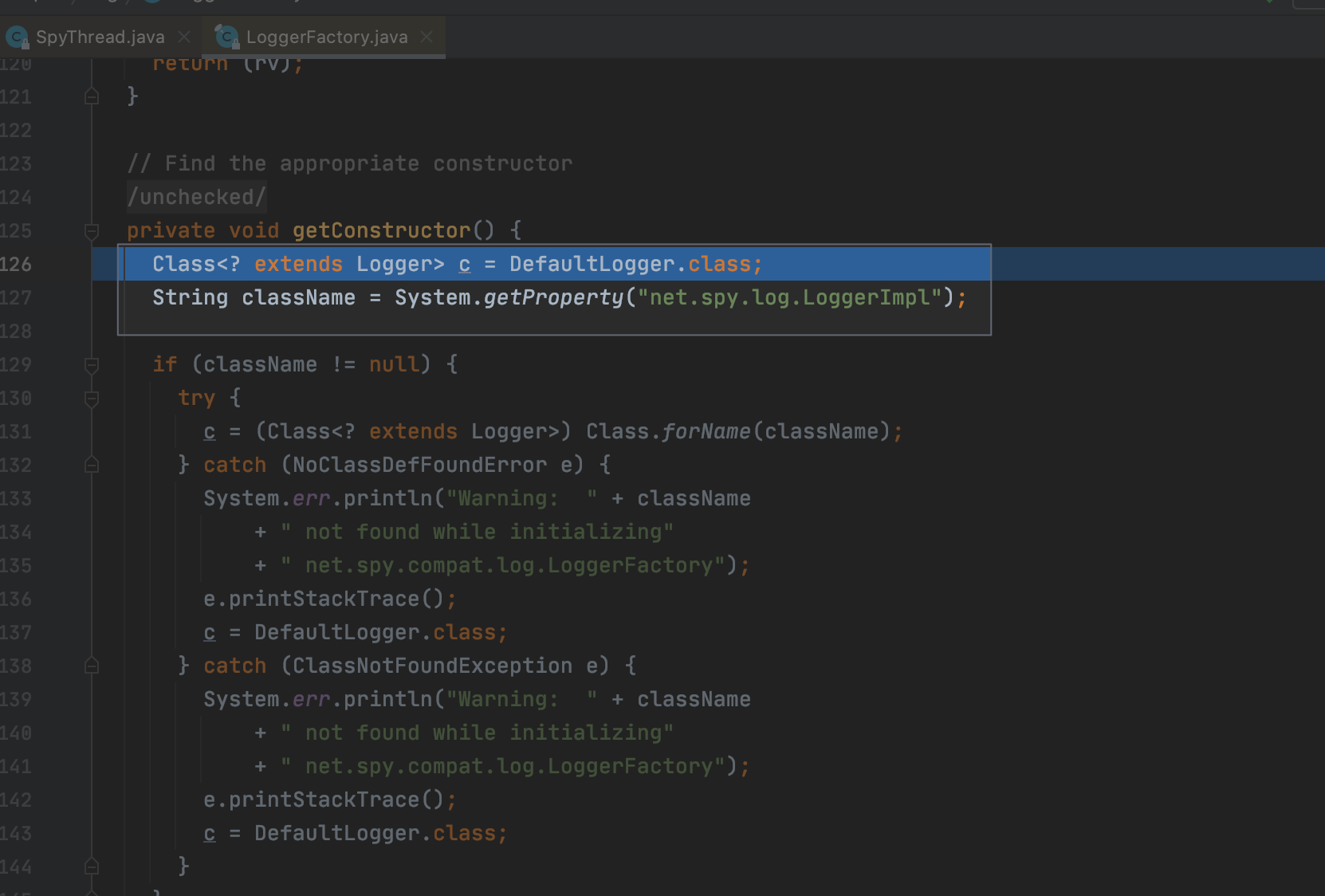Click the null keyword on line 129
The height and width of the screenshot is (896, 1325).
[395, 364]
